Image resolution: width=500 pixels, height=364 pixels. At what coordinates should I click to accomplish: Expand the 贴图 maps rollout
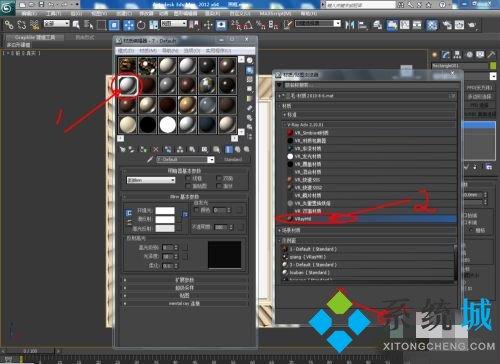tap(185, 296)
